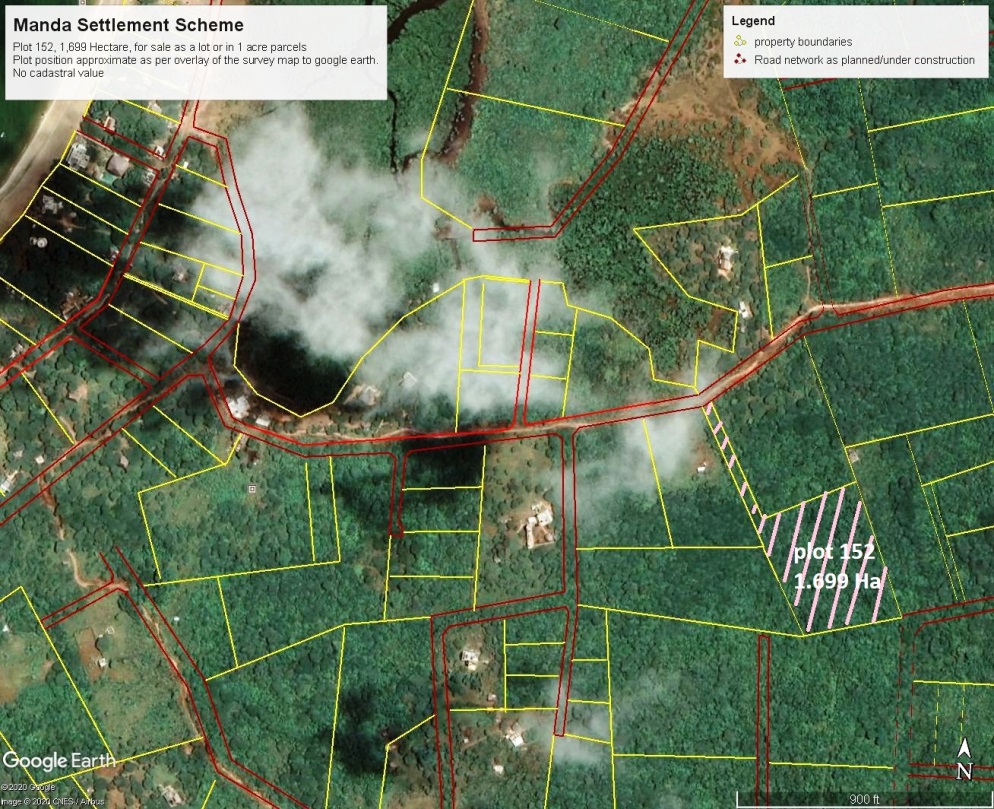Click the red road network legend icon
The image size is (994, 809).
coord(740,60)
